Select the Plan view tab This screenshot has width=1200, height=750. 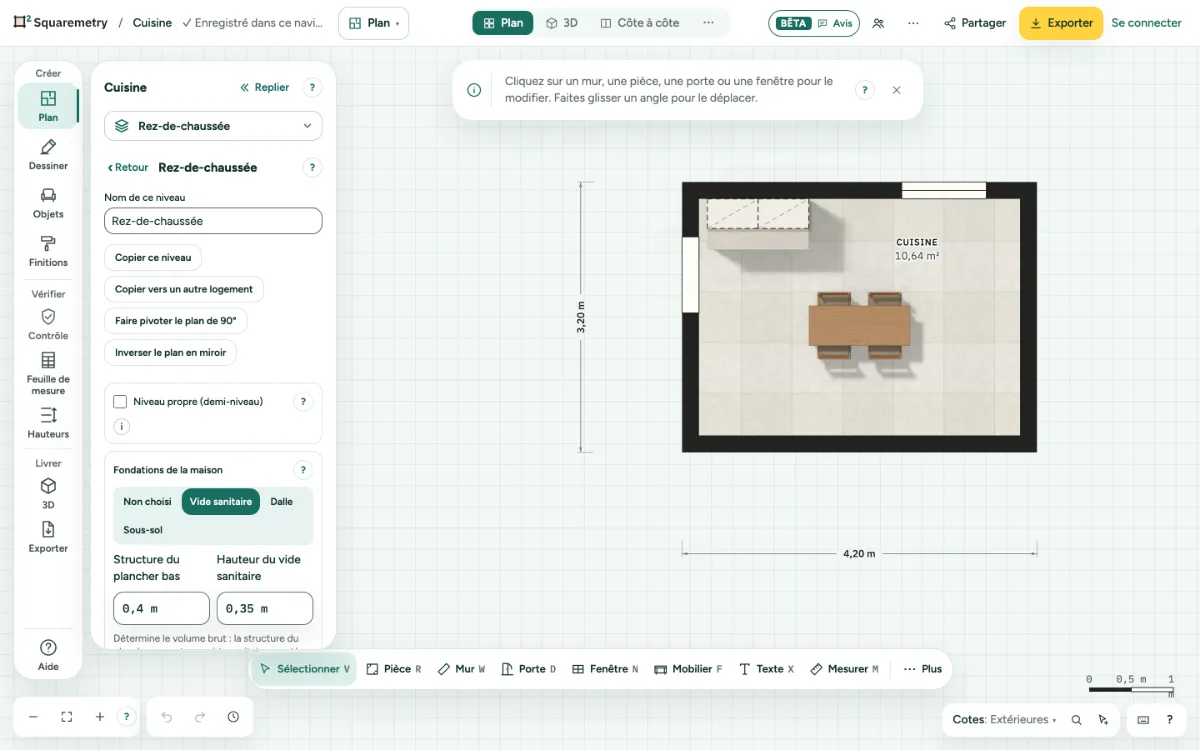(x=503, y=23)
